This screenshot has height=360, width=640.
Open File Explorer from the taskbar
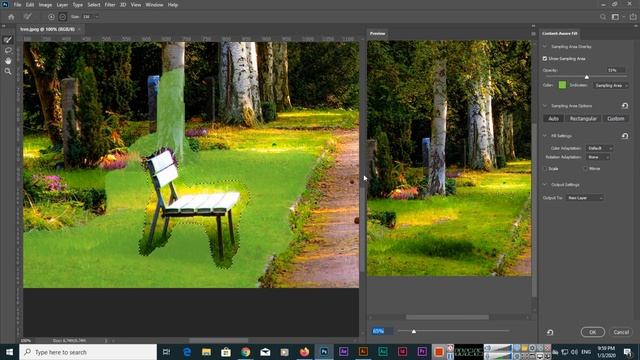pyautogui.click(x=206, y=352)
